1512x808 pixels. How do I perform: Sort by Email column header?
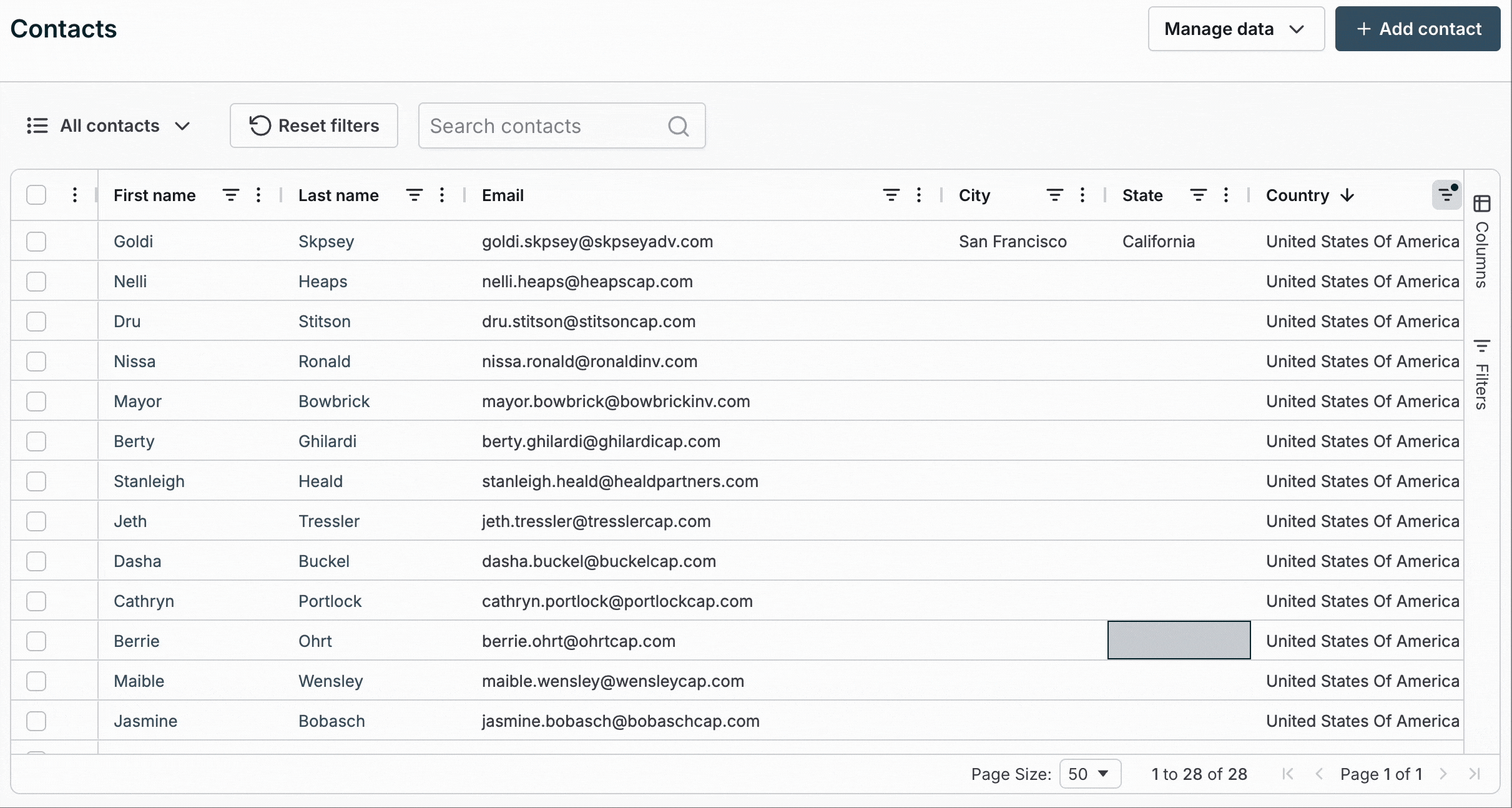pos(503,195)
